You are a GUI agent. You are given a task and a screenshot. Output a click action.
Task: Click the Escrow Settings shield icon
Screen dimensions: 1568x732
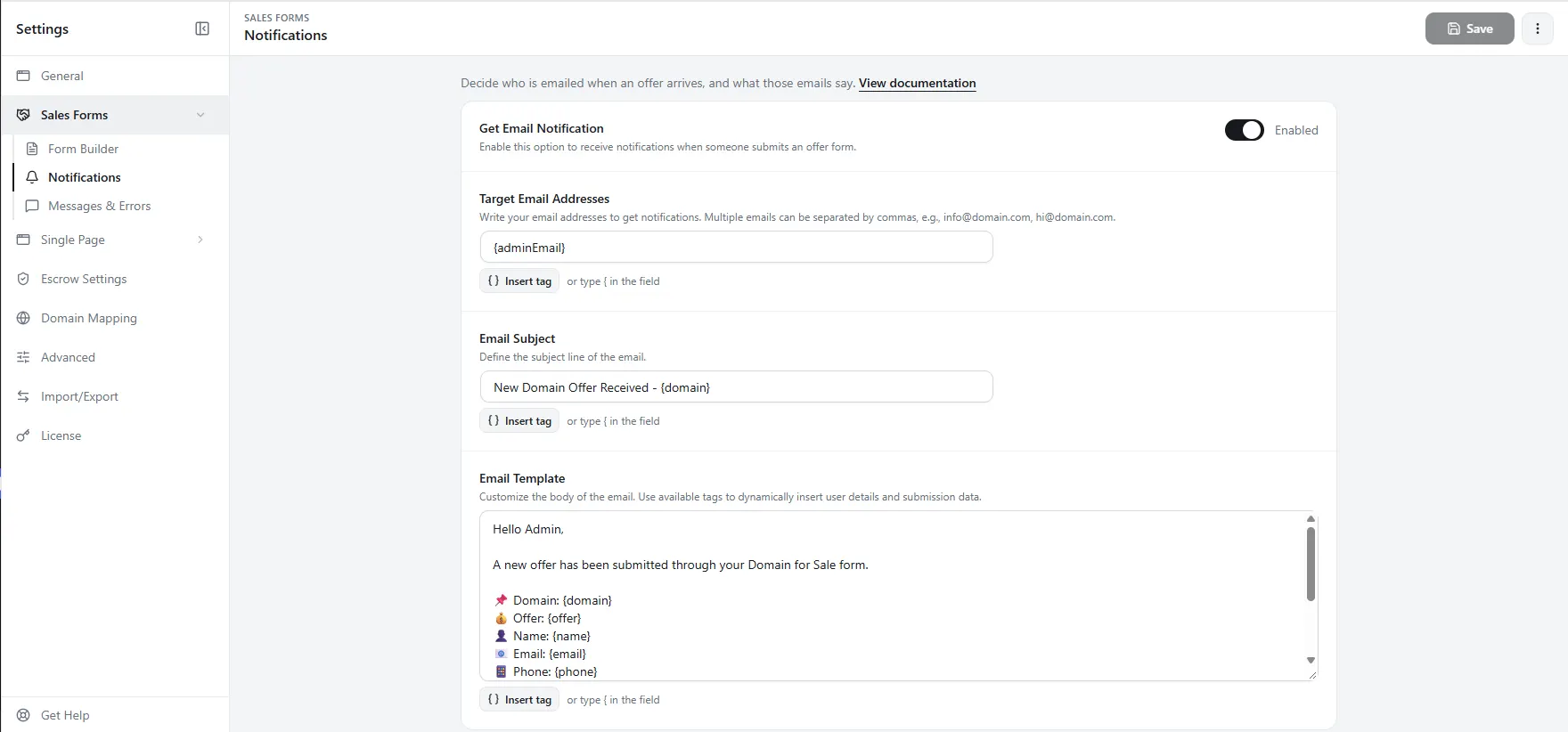click(24, 279)
